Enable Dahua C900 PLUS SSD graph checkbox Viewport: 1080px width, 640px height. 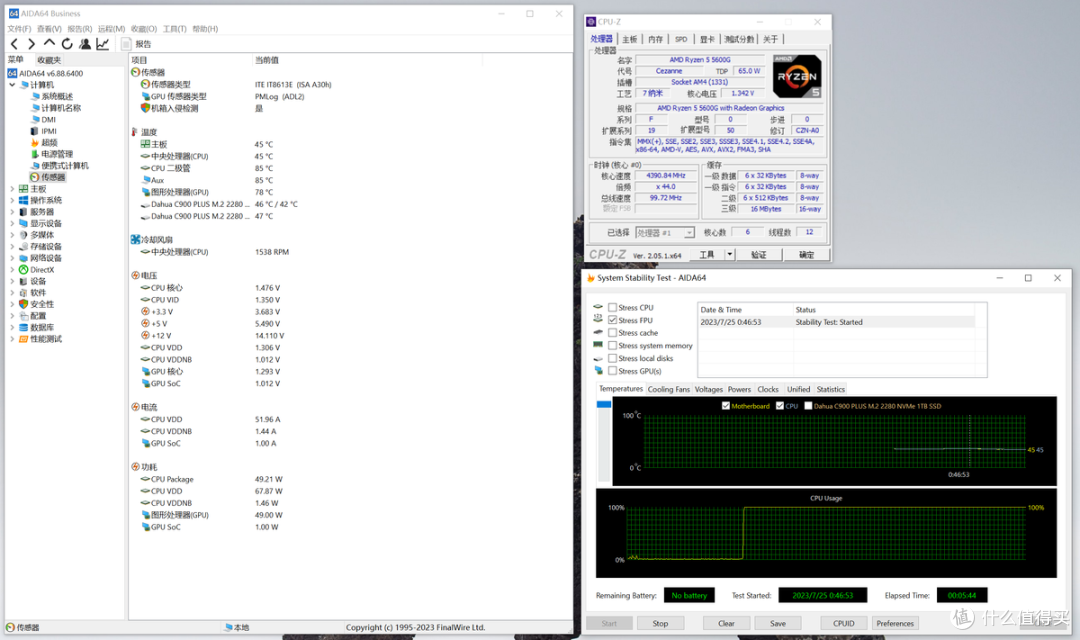(808, 406)
